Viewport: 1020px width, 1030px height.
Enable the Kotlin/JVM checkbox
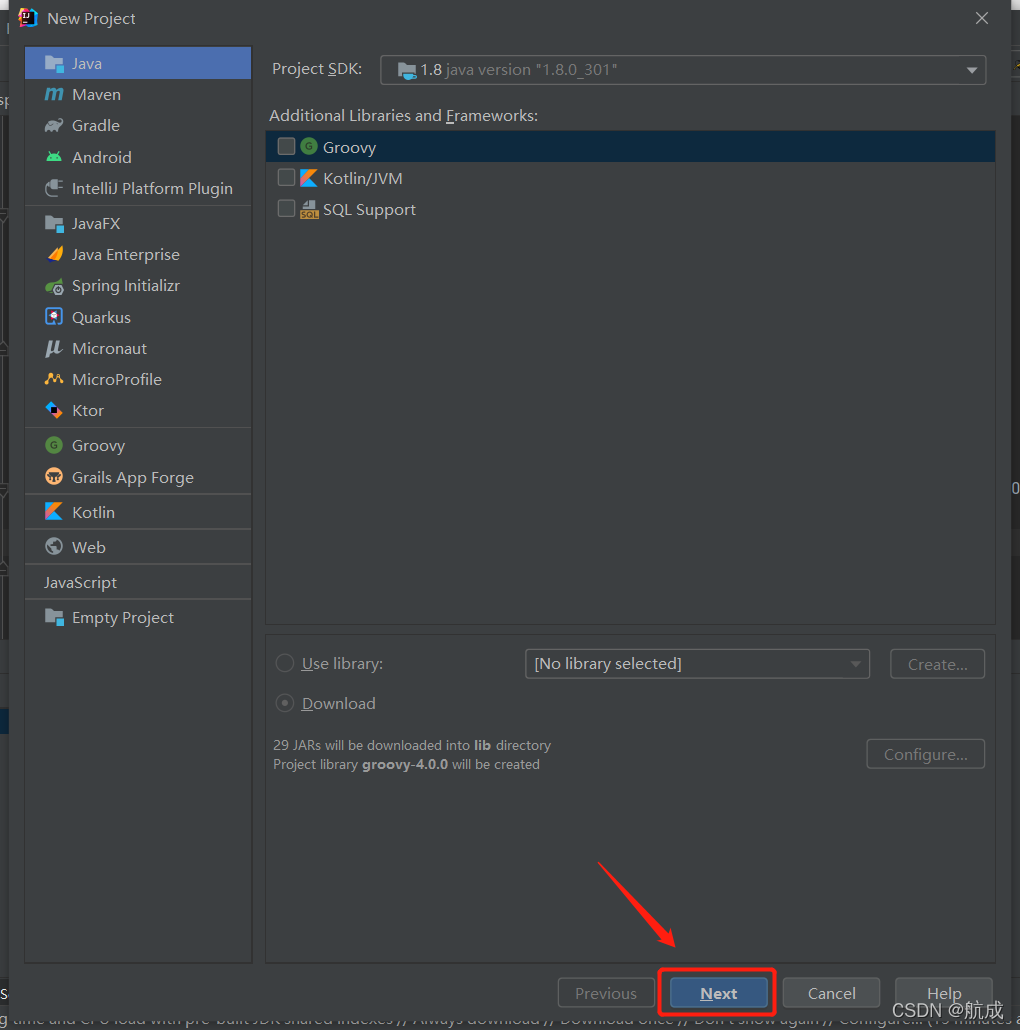286,177
